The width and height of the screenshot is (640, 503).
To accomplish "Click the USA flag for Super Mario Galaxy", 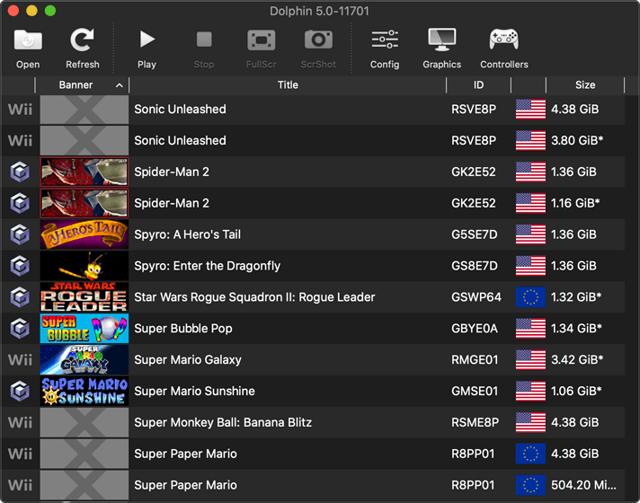I will pyautogui.click(x=531, y=360).
